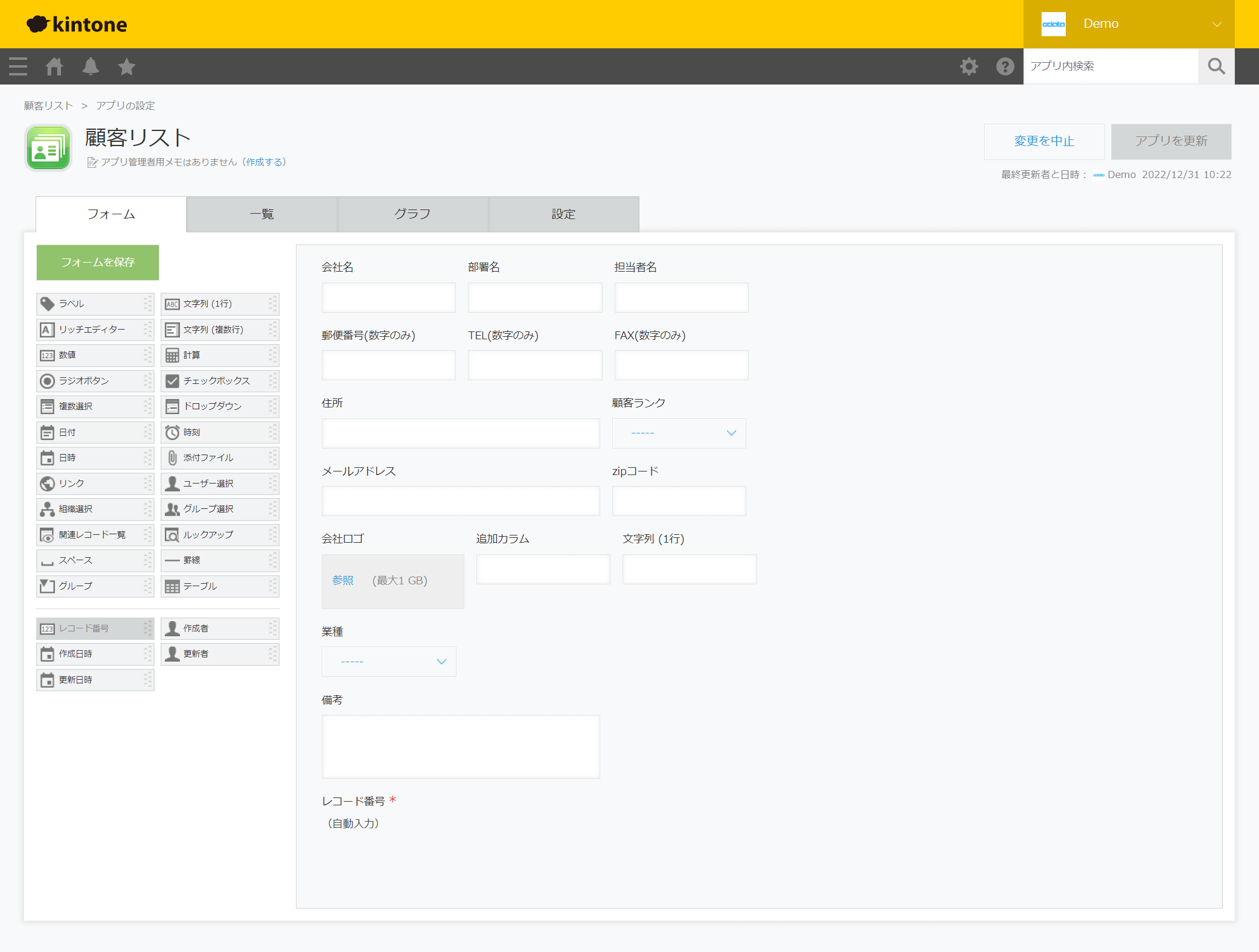1259x952 pixels.
Task: Click the search magnifier icon
Action: tap(1216, 66)
